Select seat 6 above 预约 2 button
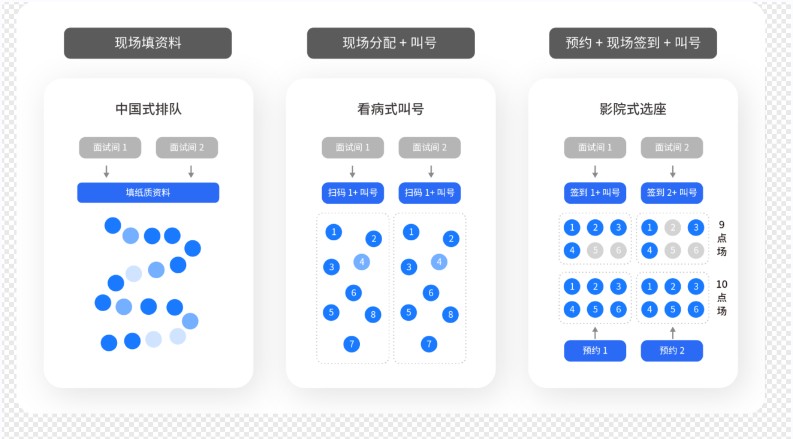The image size is (793, 439). (x=695, y=309)
